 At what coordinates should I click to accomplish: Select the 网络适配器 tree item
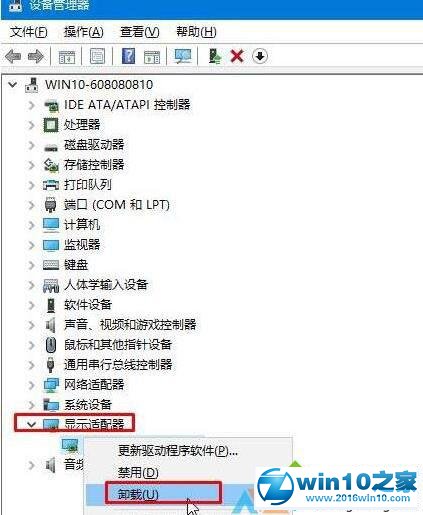[94, 385]
